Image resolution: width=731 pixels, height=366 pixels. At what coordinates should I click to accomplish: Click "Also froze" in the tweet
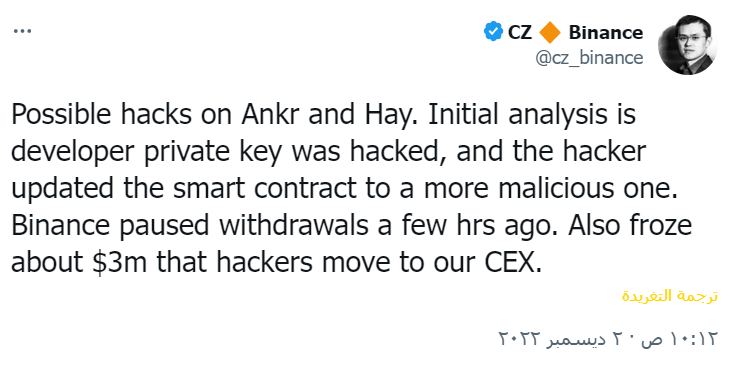629,226
